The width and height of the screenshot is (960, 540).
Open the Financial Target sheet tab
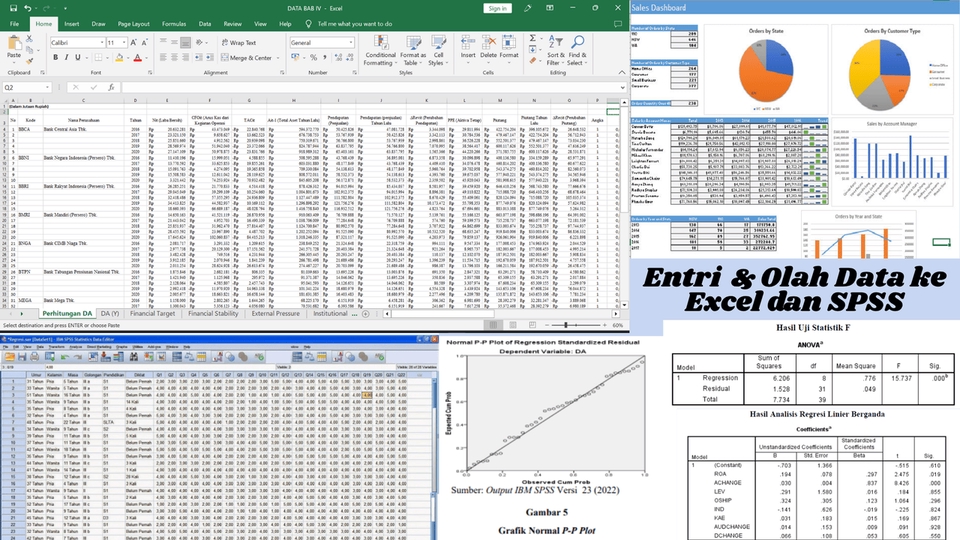pyautogui.click(x=152, y=313)
